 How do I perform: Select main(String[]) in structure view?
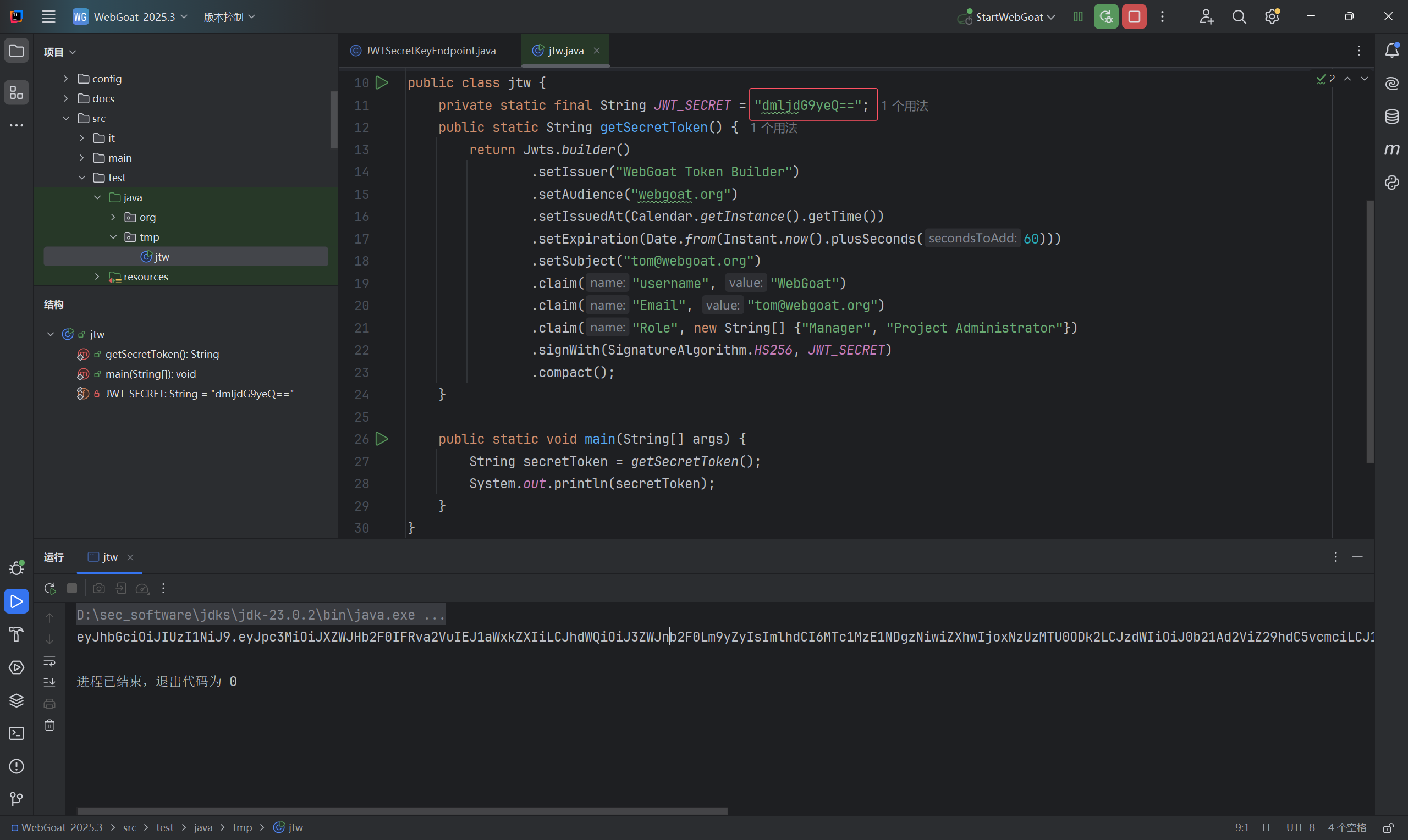(151, 374)
